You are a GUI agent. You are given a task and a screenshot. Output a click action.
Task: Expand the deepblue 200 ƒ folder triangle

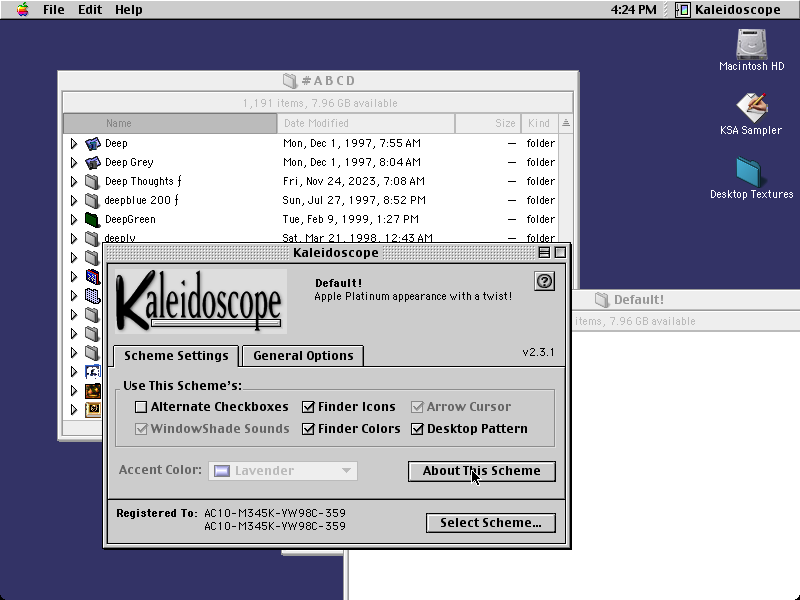(x=74, y=200)
